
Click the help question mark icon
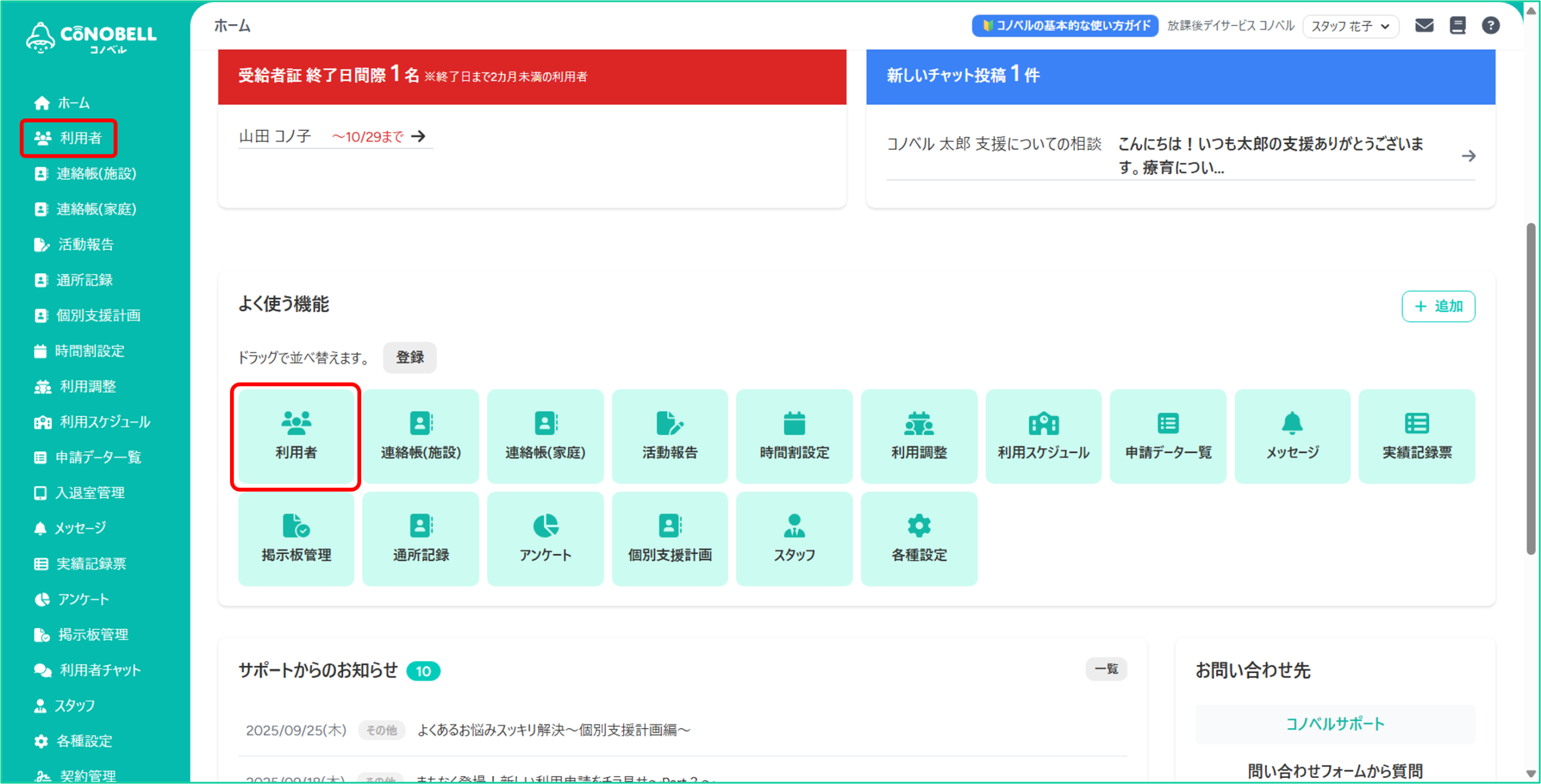coord(1490,25)
